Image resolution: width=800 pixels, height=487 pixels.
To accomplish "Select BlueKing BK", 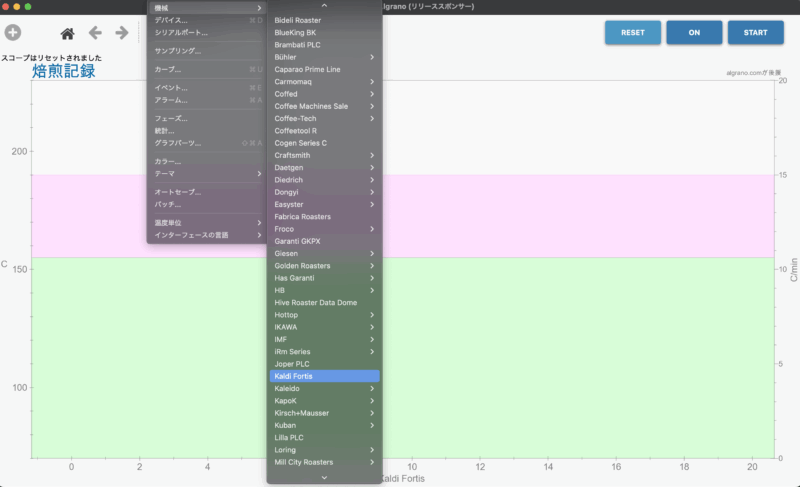I will click(324, 33).
